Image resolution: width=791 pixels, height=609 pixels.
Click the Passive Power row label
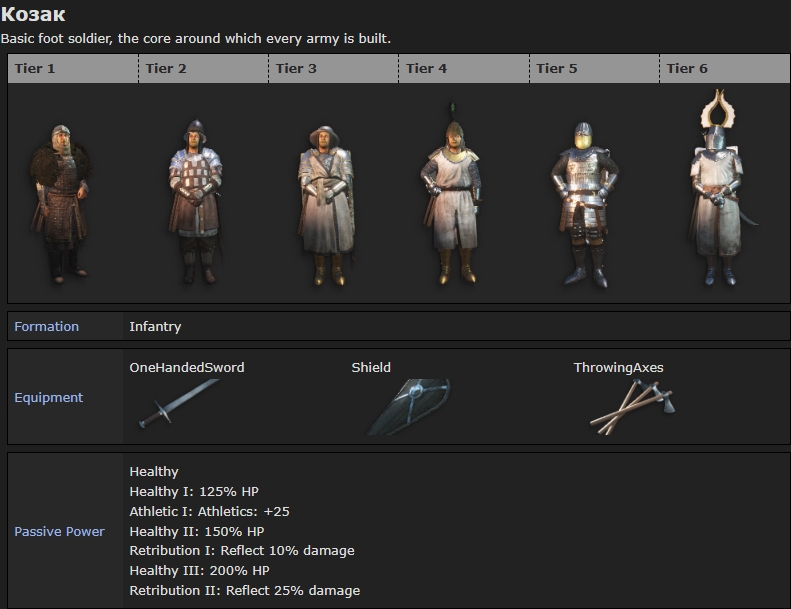coord(59,531)
